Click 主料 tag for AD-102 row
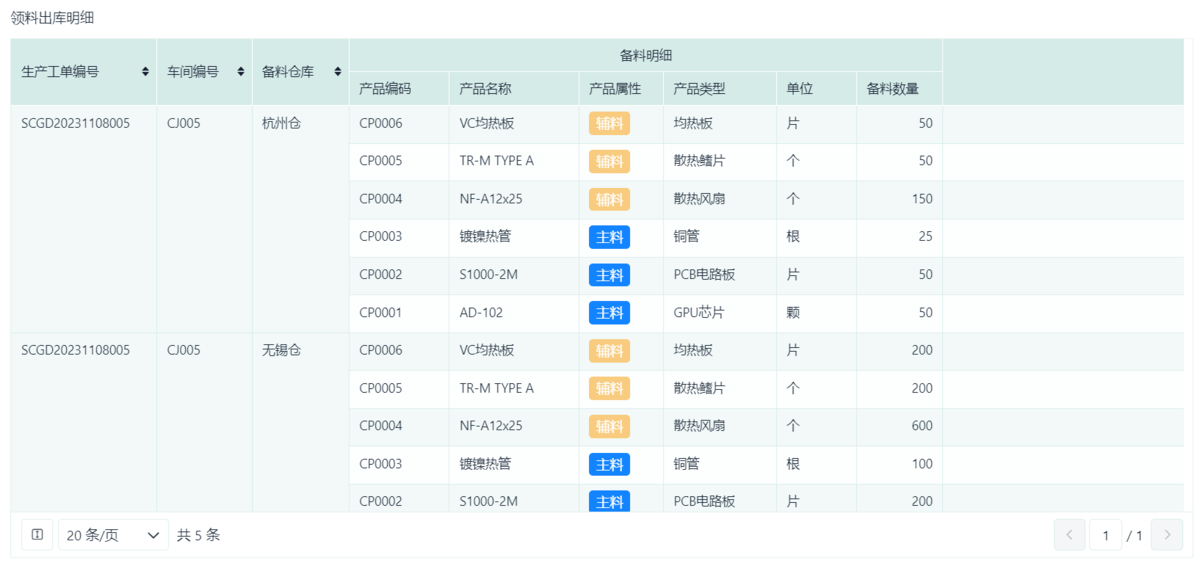1200x566 pixels. point(609,313)
